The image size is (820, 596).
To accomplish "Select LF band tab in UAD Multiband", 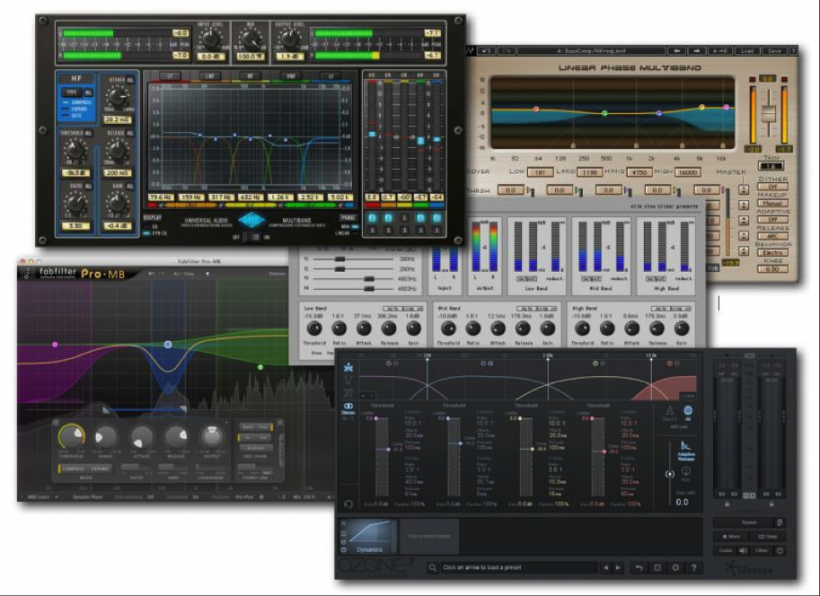I will (x=170, y=76).
